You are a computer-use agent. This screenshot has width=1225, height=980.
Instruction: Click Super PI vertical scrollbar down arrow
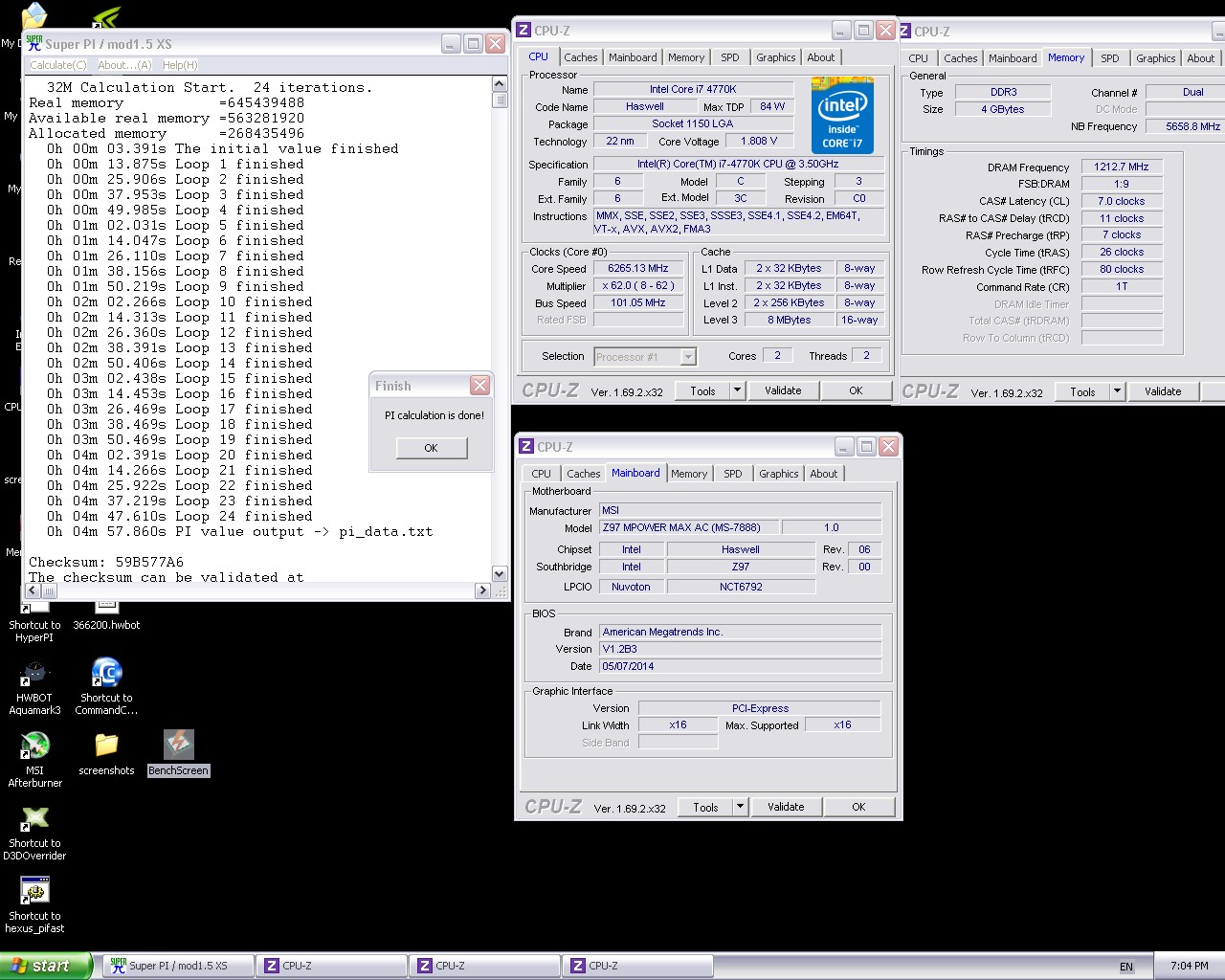click(x=499, y=573)
